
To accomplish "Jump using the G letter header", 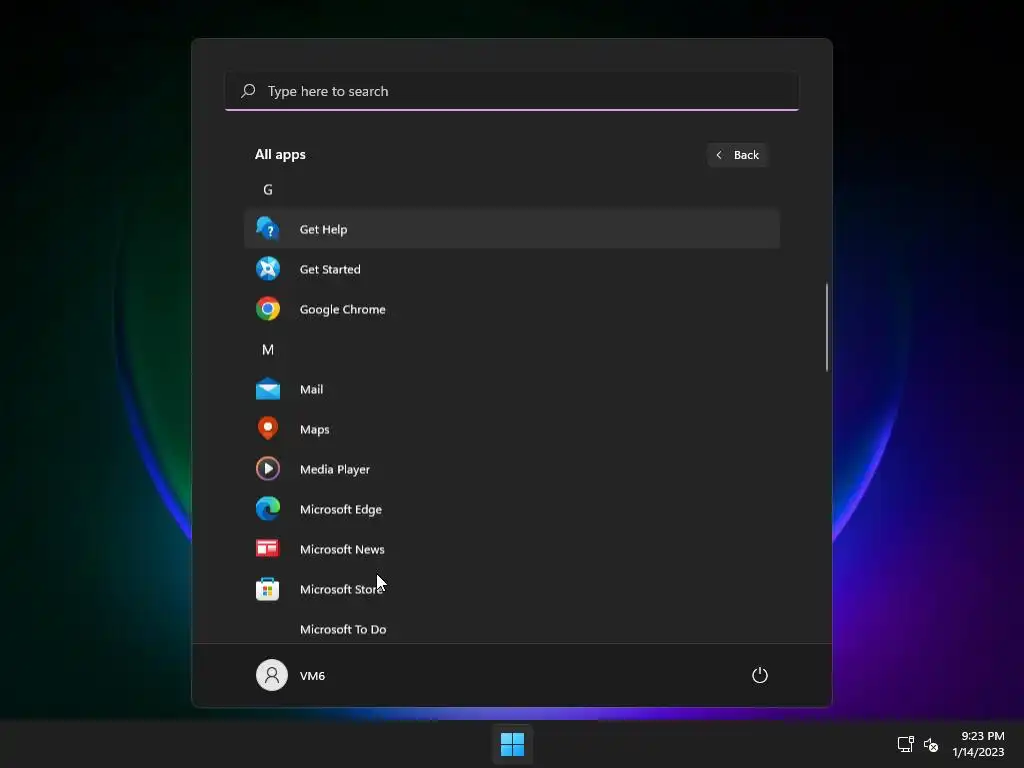I will coord(268,189).
